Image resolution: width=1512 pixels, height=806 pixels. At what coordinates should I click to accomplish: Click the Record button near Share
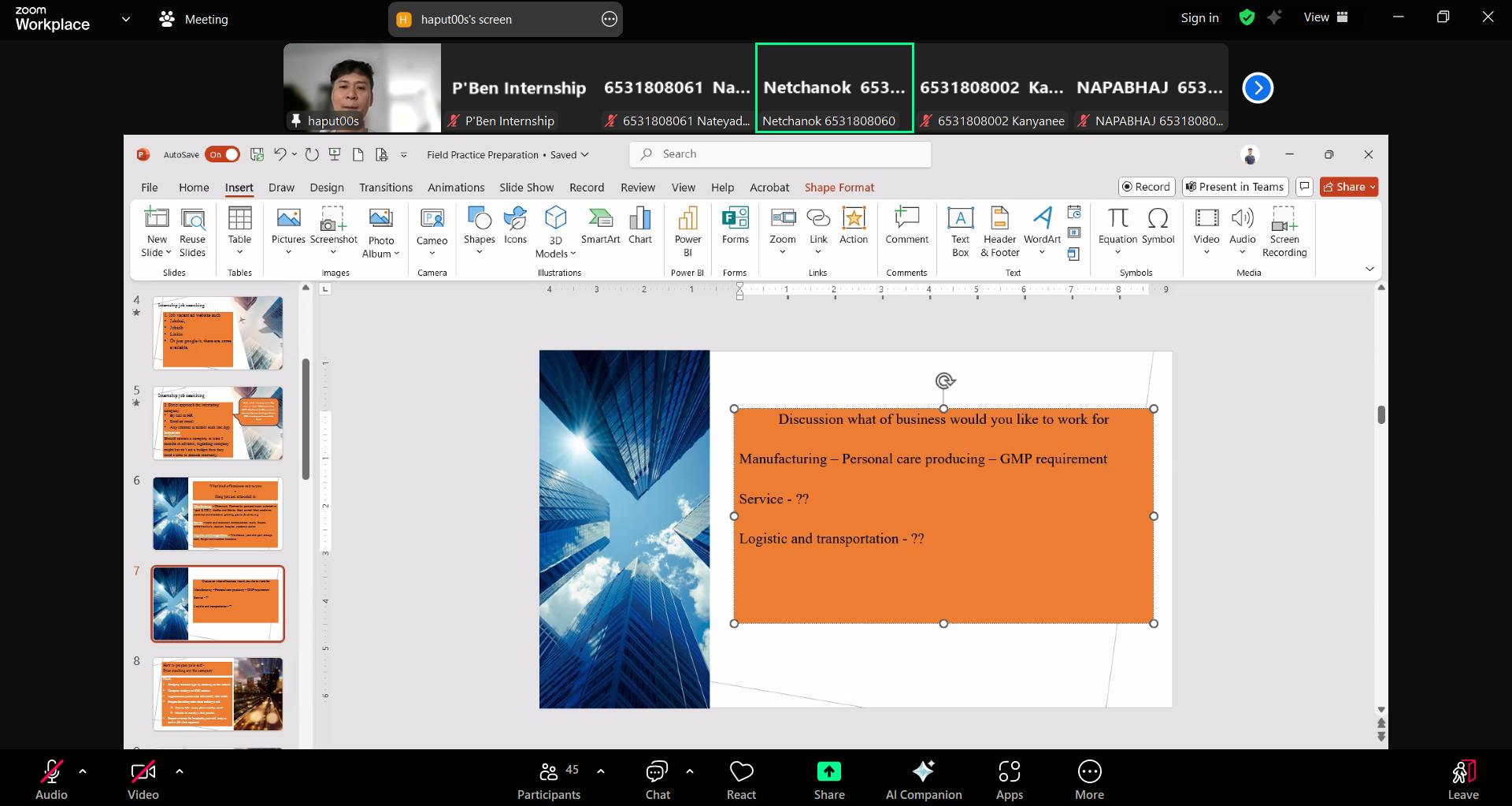tap(1147, 187)
